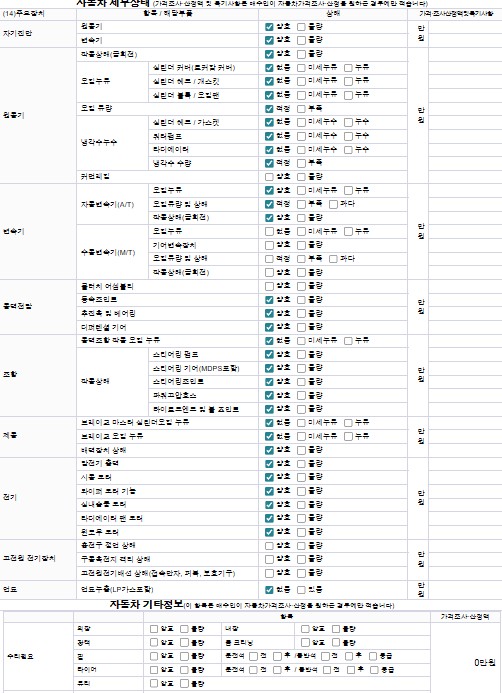Uncheck 양호 for 스티어링 기어(MDPS포함)

point(269,368)
